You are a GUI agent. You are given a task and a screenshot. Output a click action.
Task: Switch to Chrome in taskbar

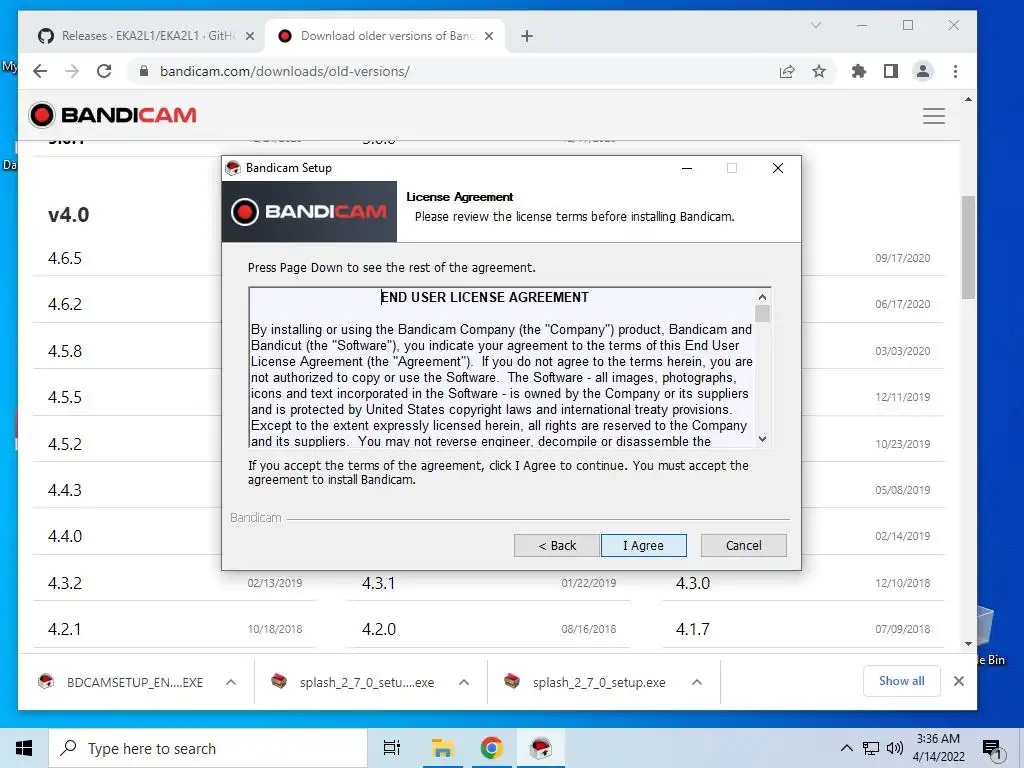point(491,748)
